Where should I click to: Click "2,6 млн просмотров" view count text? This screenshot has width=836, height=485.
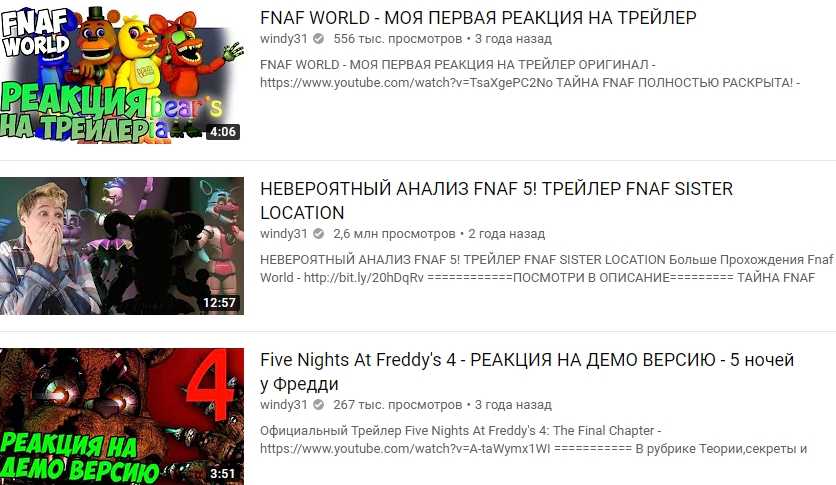395,234
